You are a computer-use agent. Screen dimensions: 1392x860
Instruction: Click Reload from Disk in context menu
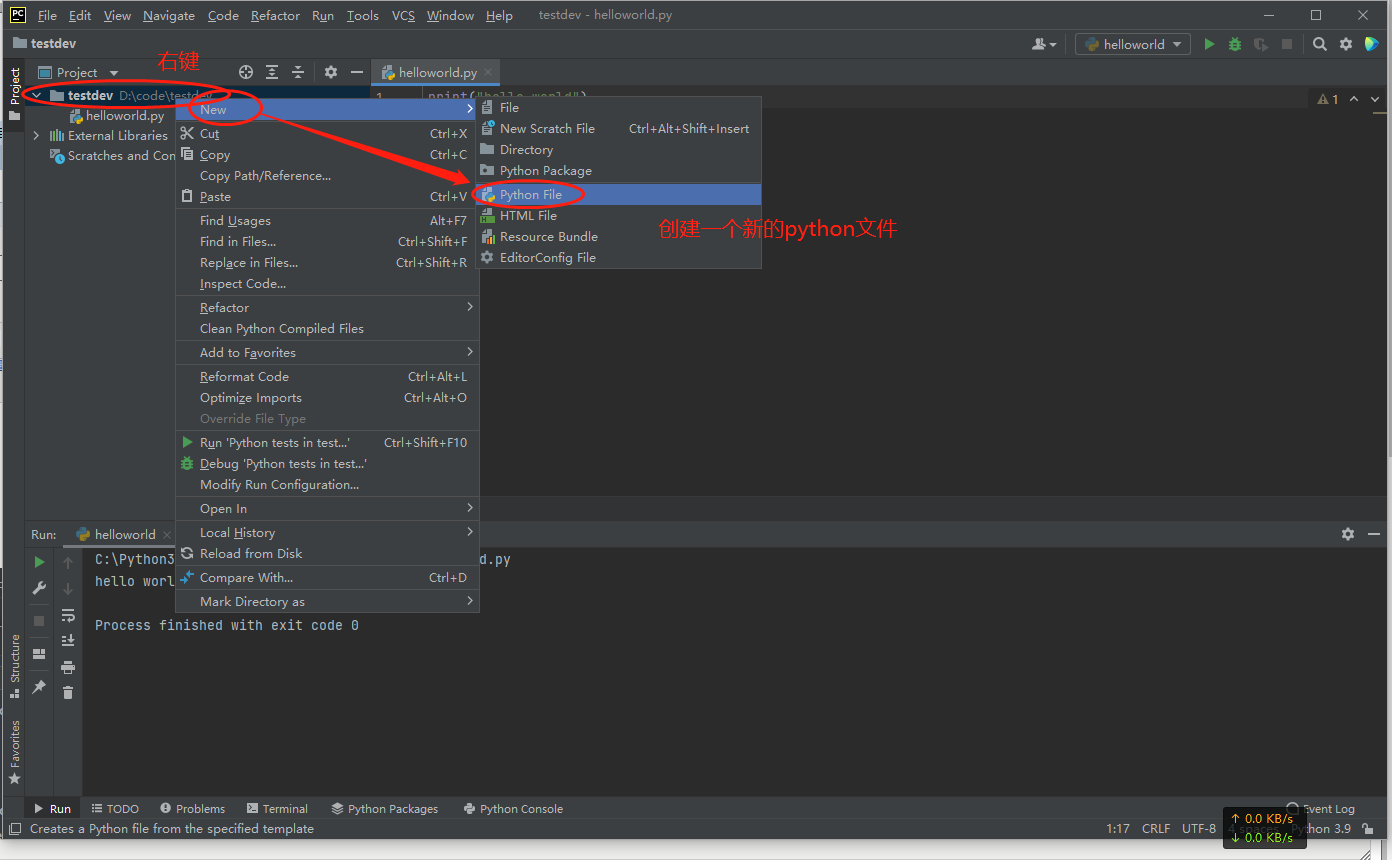327,553
